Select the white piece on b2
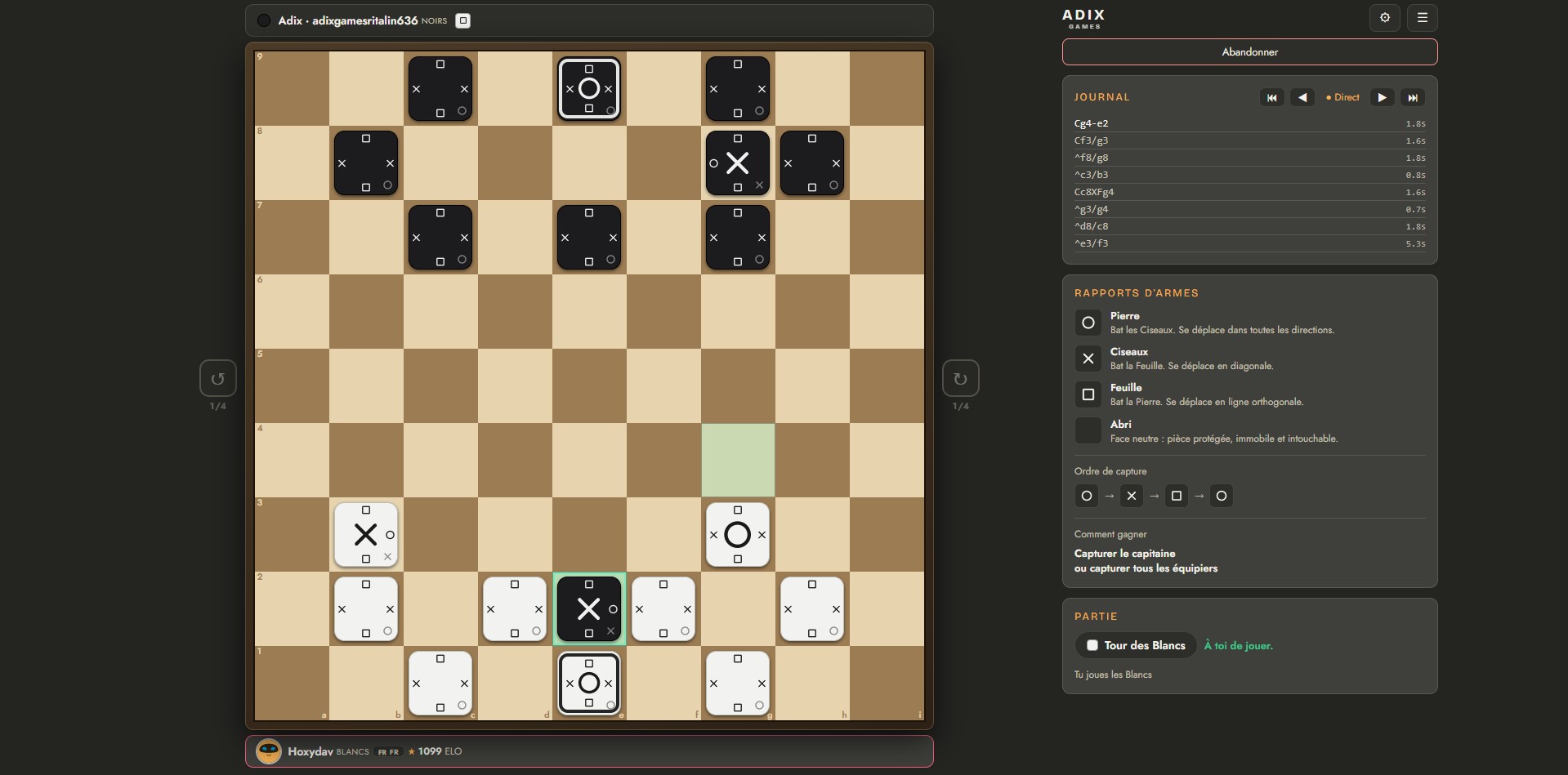The image size is (1568, 775). [x=366, y=609]
